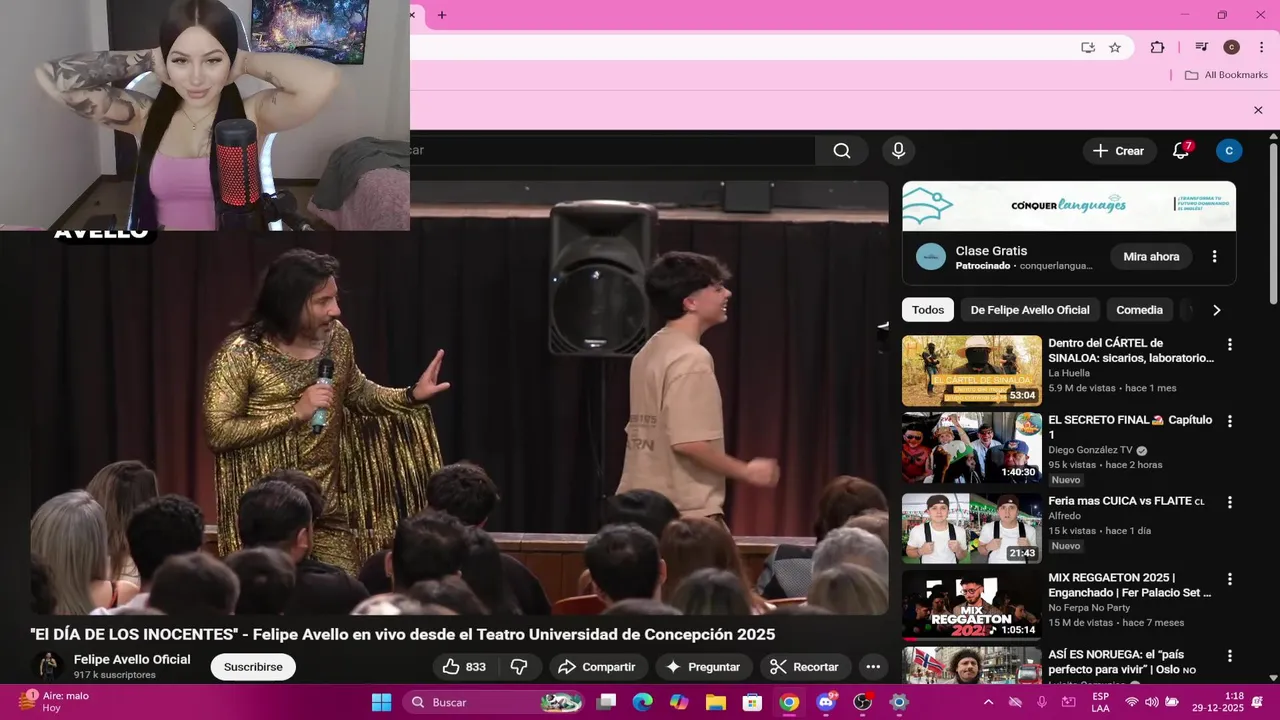Click the Compartir share button
1280x720 pixels.
[596, 667]
